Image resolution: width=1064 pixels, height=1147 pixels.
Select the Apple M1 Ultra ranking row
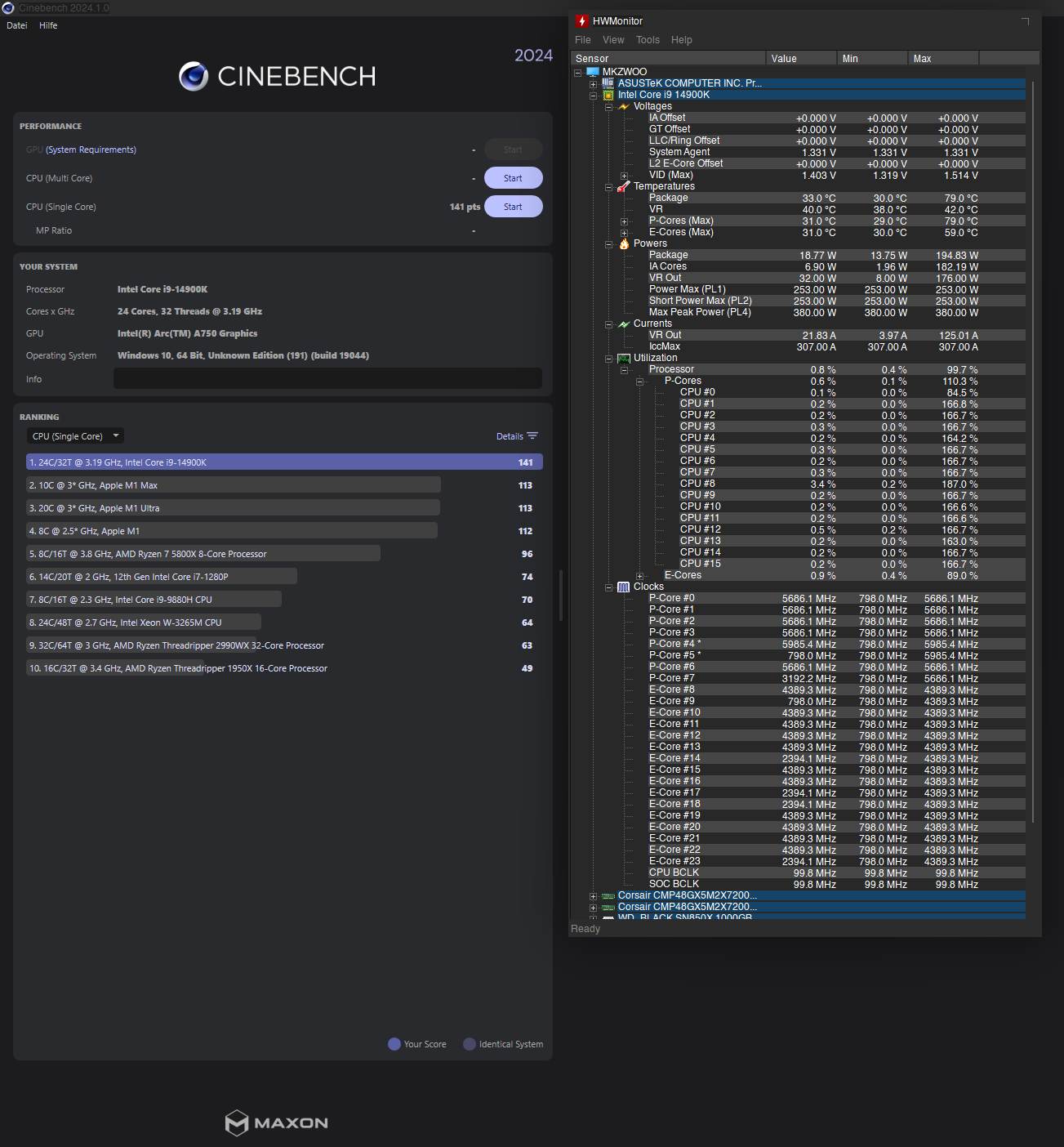click(284, 508)
